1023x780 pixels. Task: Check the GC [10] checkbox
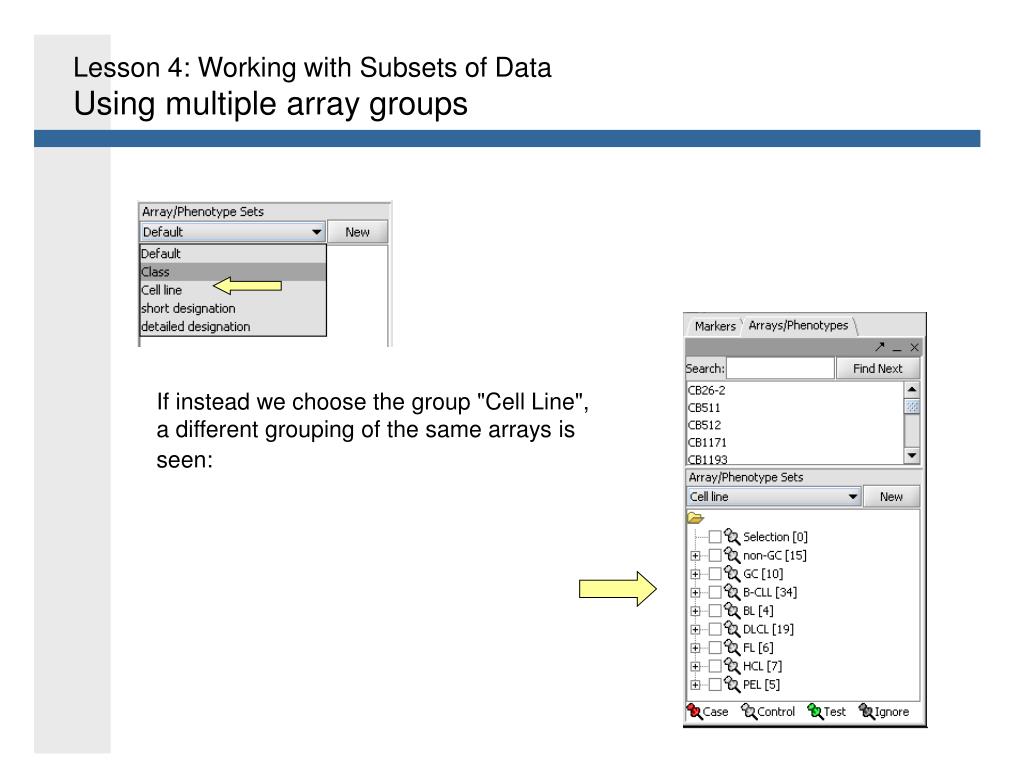715,573
